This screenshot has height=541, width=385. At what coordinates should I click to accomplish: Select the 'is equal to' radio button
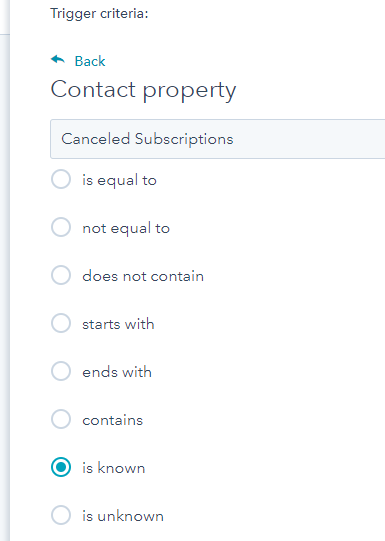tap(61, 179)
